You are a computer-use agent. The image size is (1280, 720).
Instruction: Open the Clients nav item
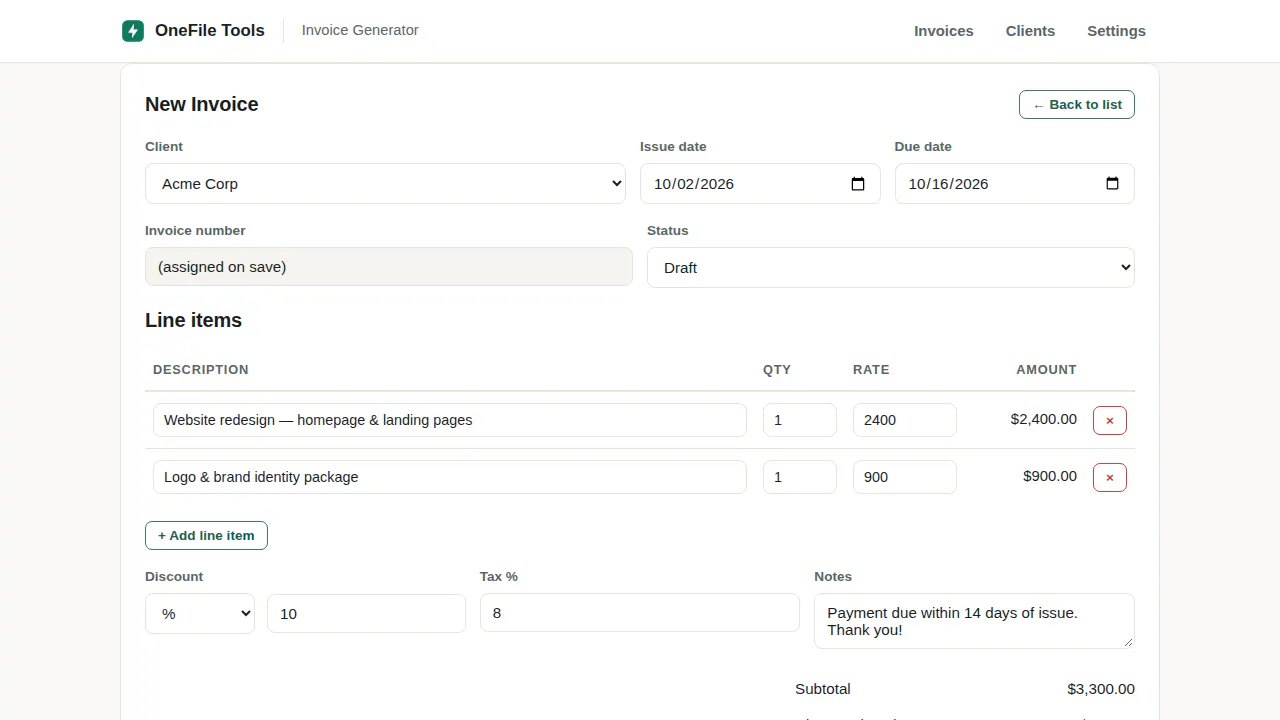(x=1030, y=31)
